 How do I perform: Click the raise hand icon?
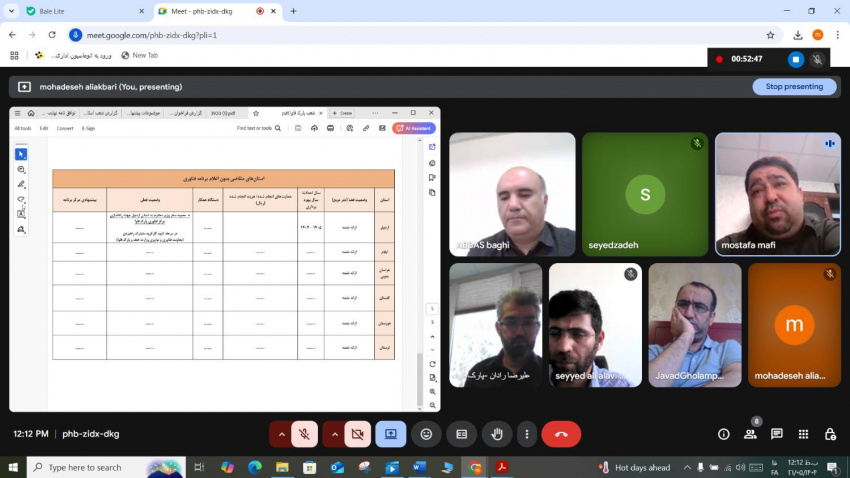point(496,434)
